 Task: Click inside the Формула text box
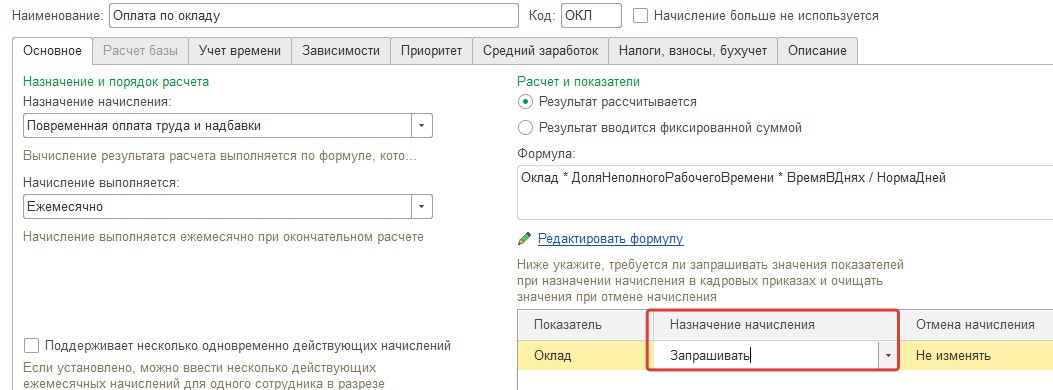[784, 193]
